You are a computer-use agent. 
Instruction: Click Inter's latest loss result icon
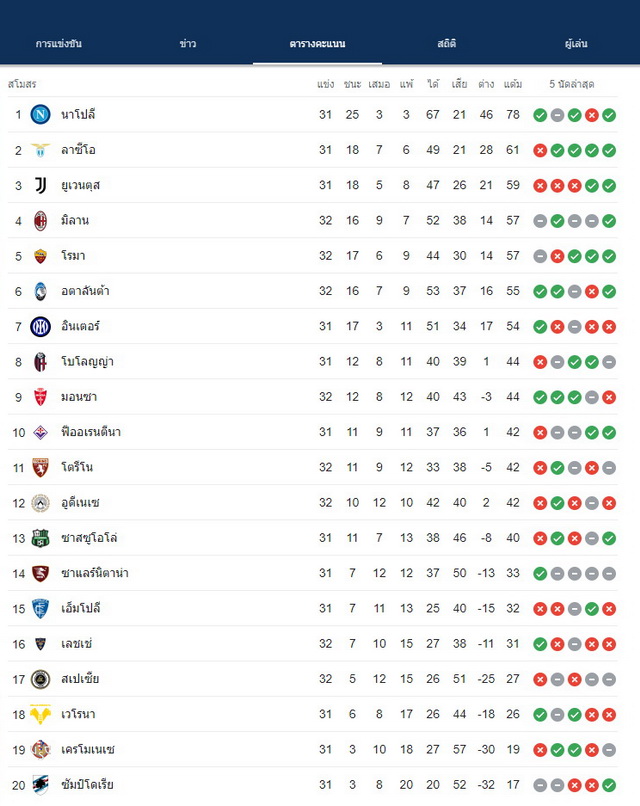609,327
